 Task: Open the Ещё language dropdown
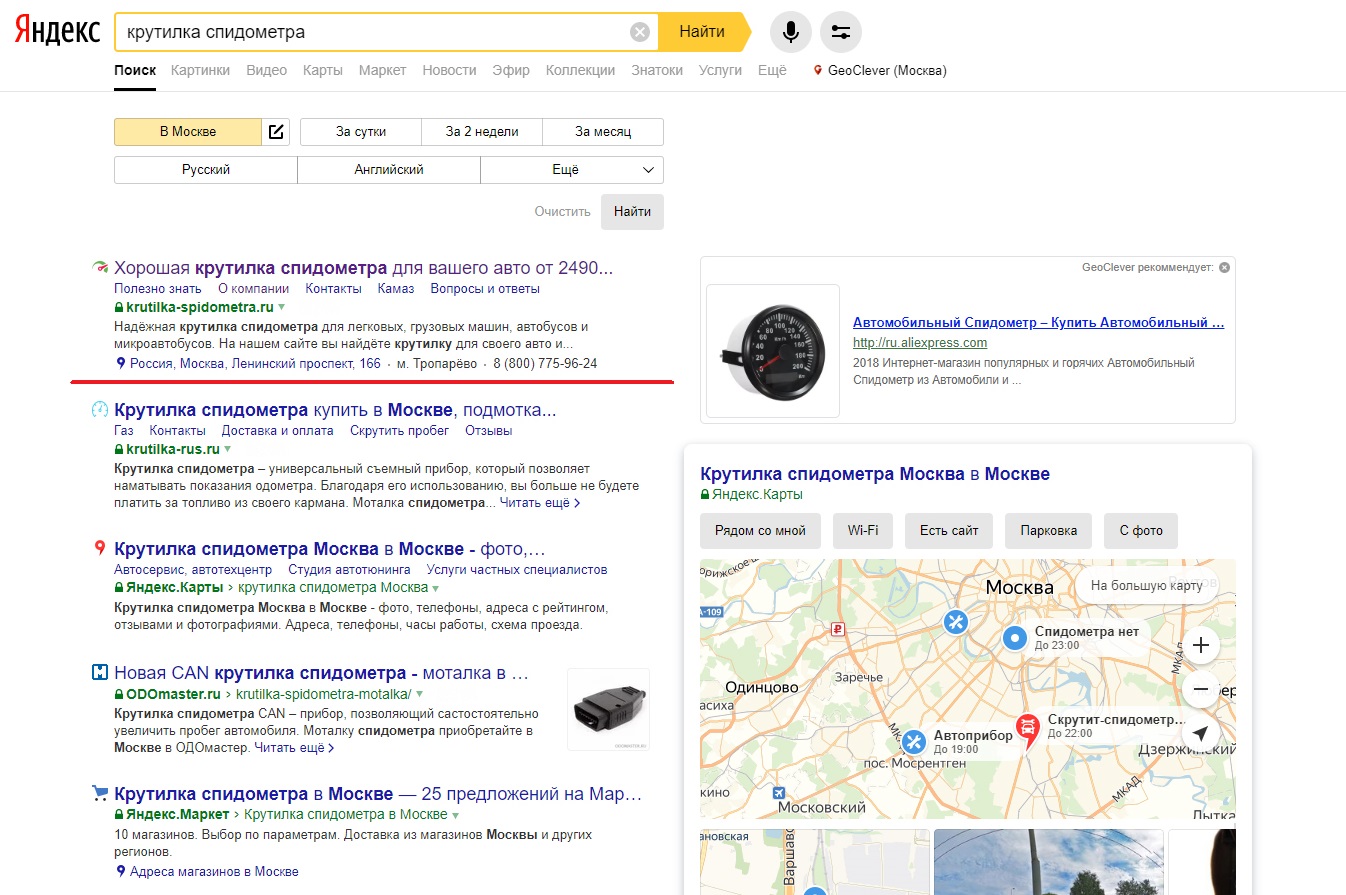coord(572,170)
